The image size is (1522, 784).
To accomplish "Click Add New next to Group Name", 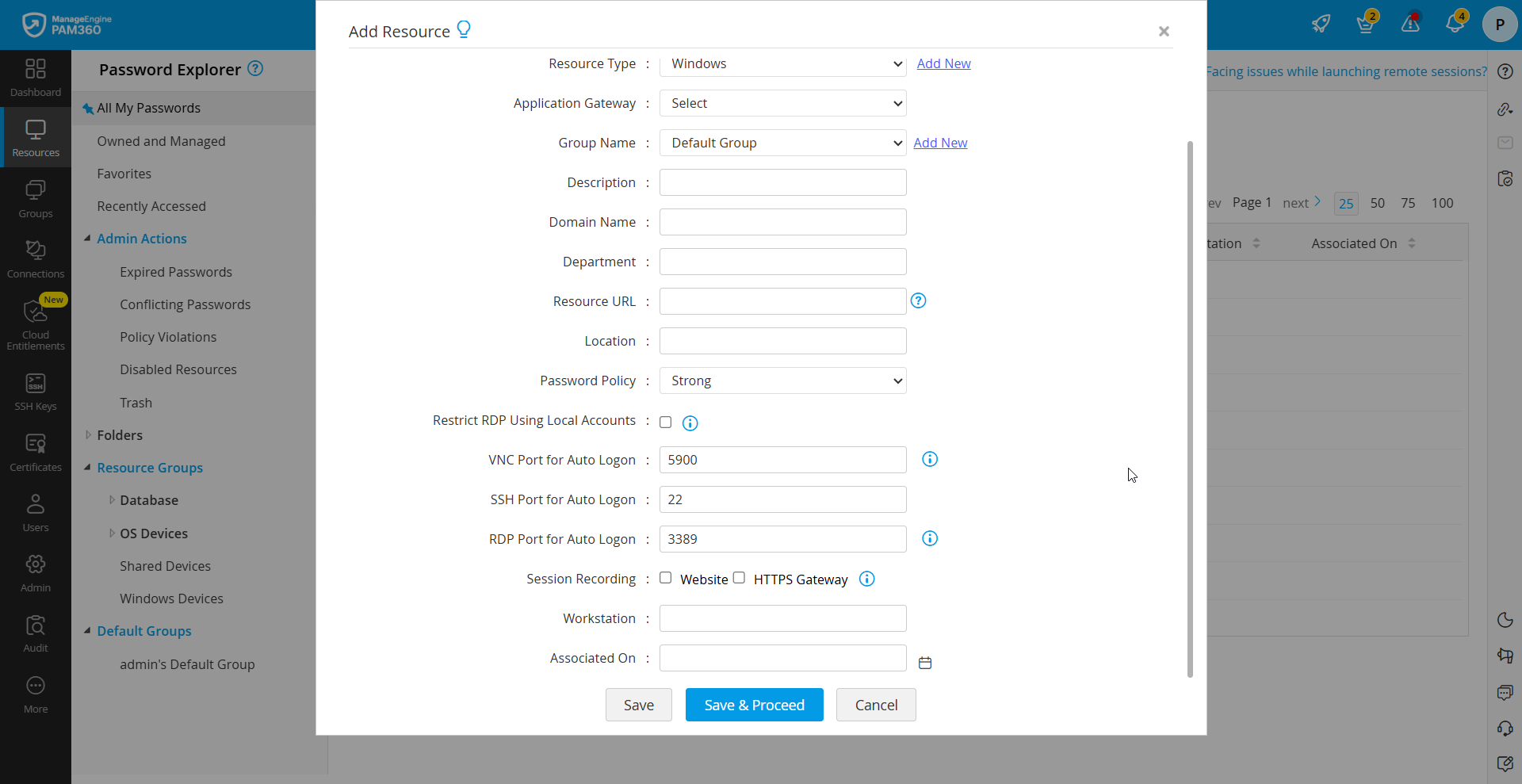I will [940, 143].
